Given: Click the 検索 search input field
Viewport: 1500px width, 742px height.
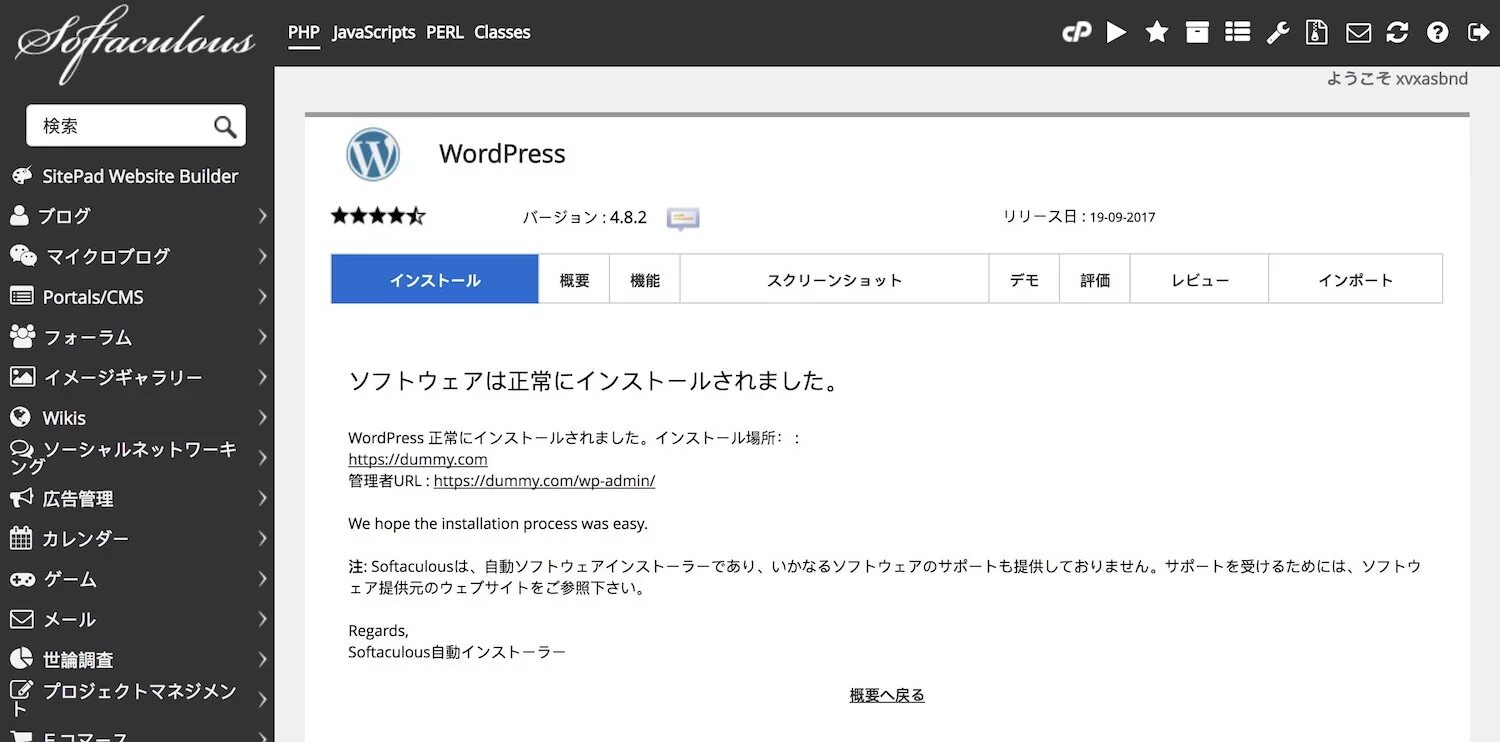Looking at the screenshot, I should (118, 126).
